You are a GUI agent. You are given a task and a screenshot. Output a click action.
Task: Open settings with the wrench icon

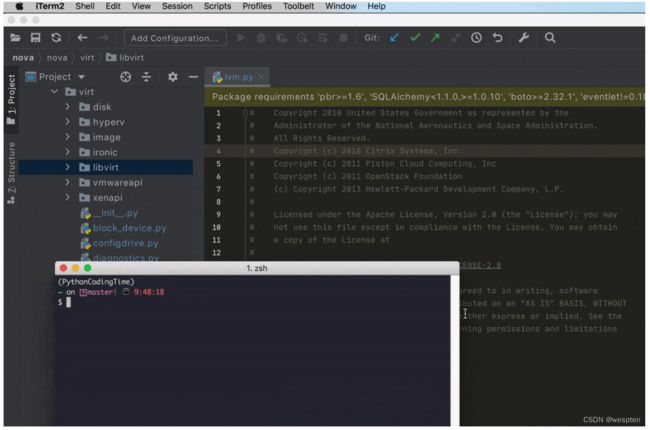(x=524, y=38)
